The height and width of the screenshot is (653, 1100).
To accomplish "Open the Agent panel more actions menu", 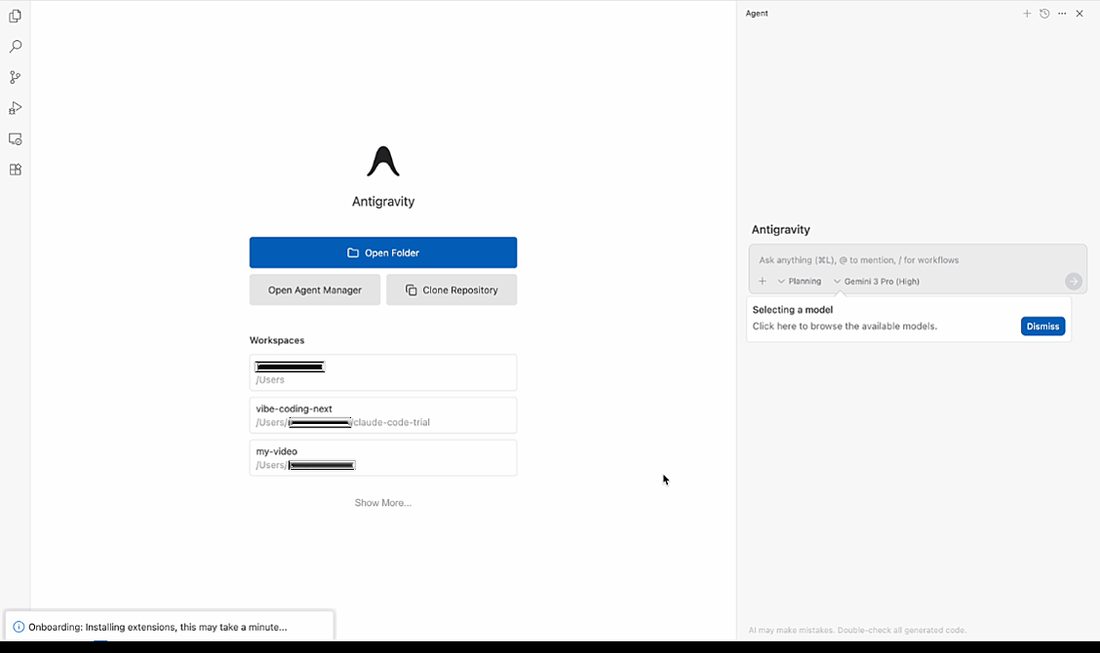I will pos(1062,13).
